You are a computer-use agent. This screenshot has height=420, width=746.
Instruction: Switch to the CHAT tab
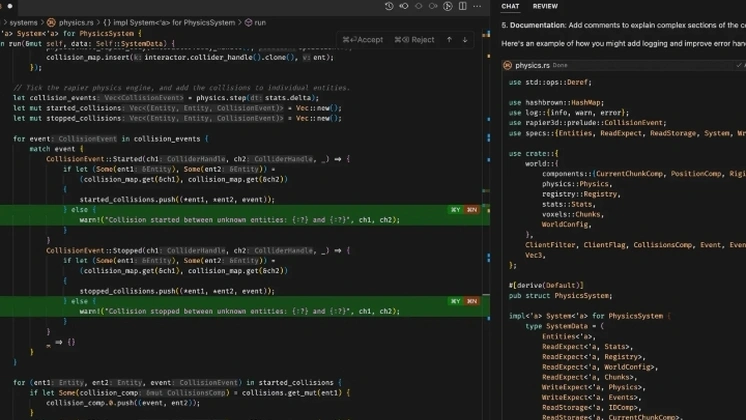click(x=510, y=6)
